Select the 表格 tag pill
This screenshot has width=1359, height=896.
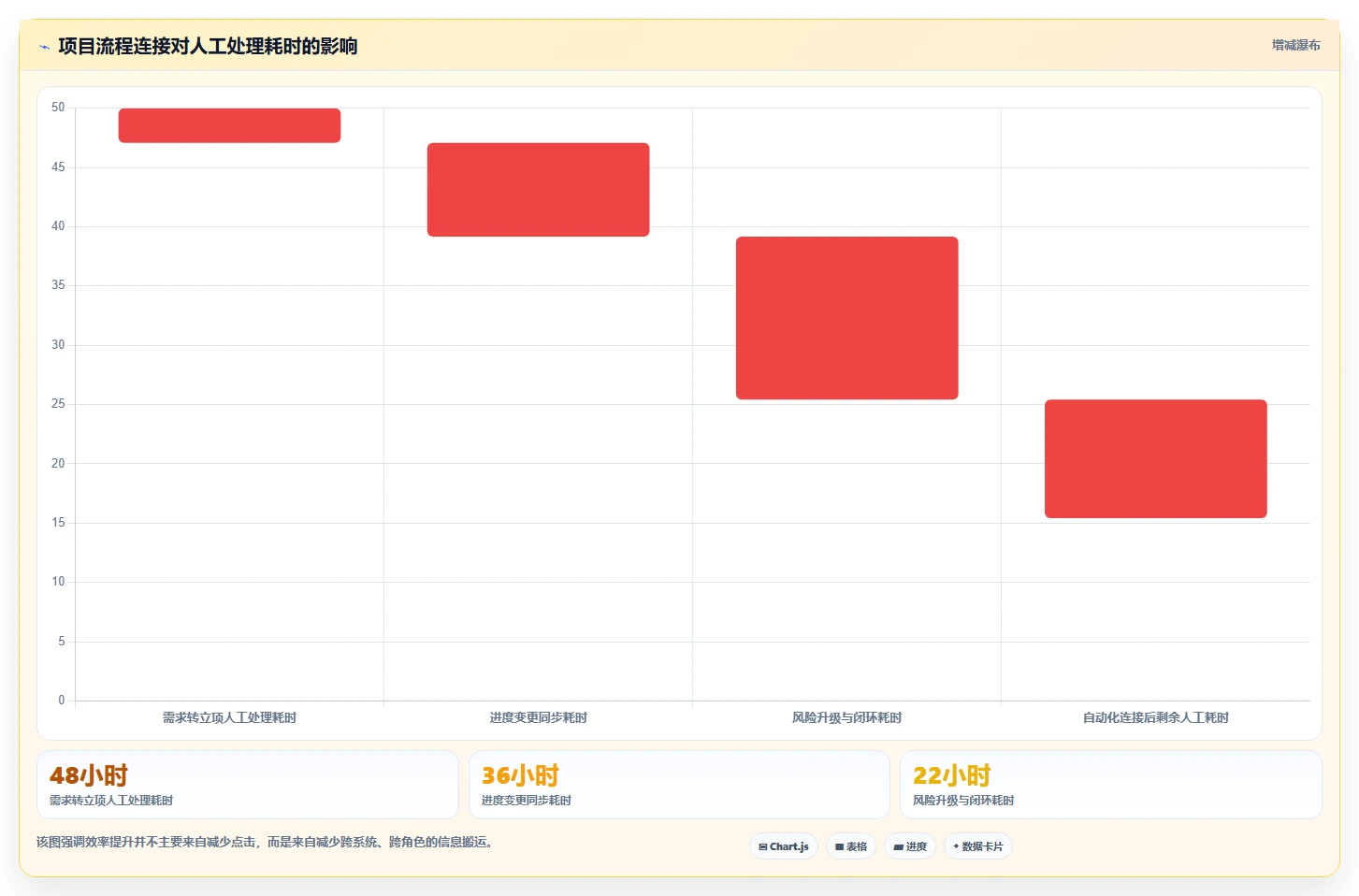[x=851, y=846]
